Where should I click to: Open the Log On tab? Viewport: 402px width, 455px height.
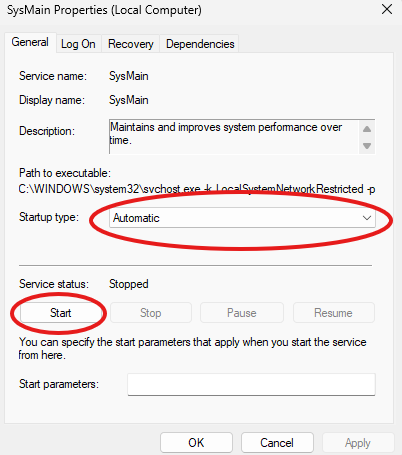[78, 44]
